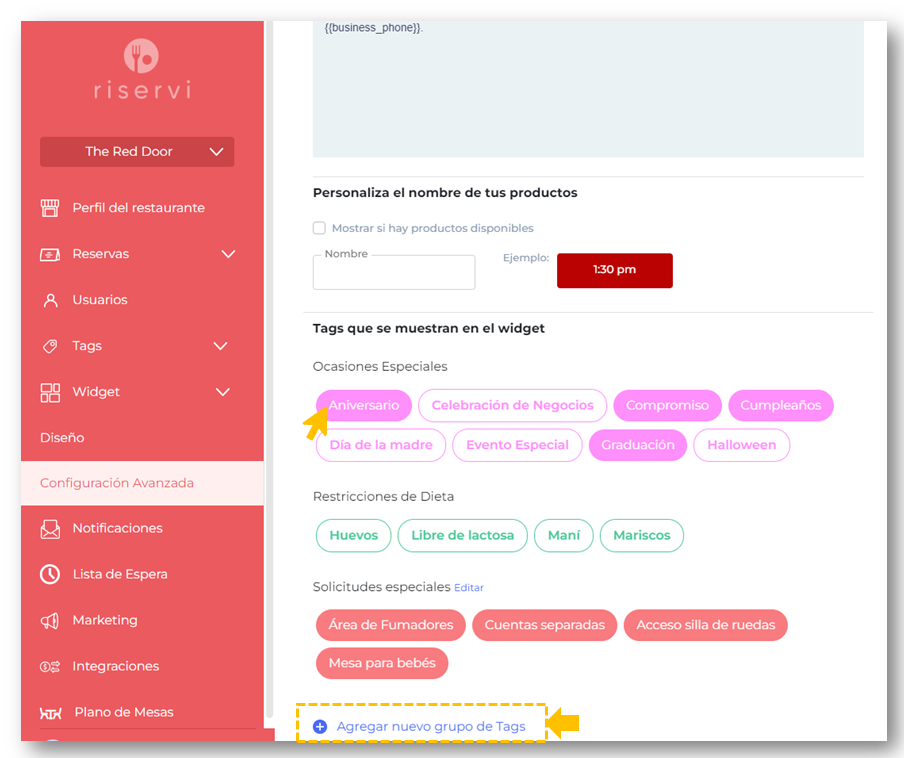Toggle the Maní diet tag

click(564, 535)
